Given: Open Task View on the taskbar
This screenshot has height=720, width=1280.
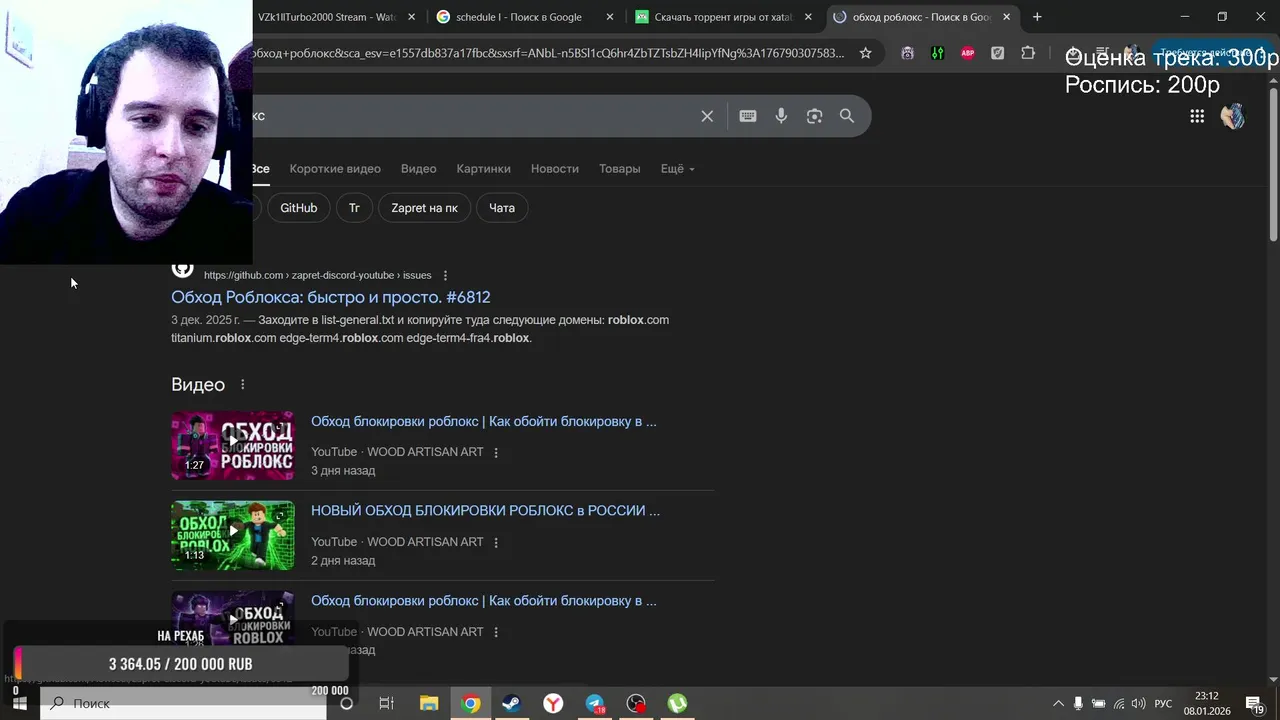Looking at the screenshot, I should (386, 703).
